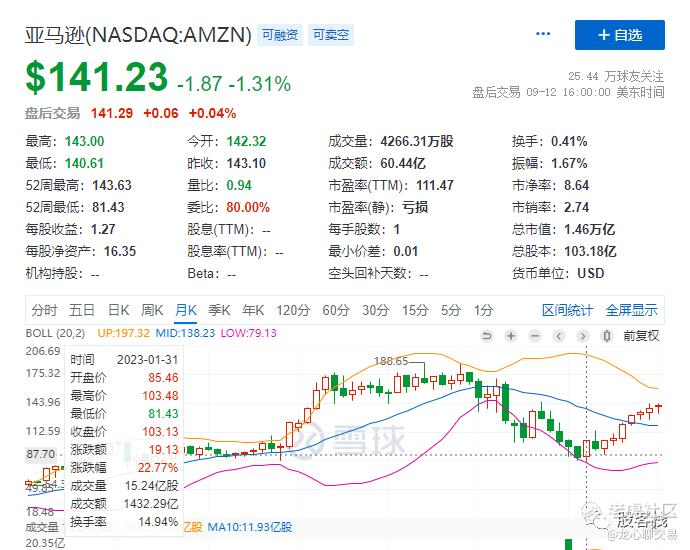
Task: Click the 最低 140.61 value
Action: tap(84, 163)
